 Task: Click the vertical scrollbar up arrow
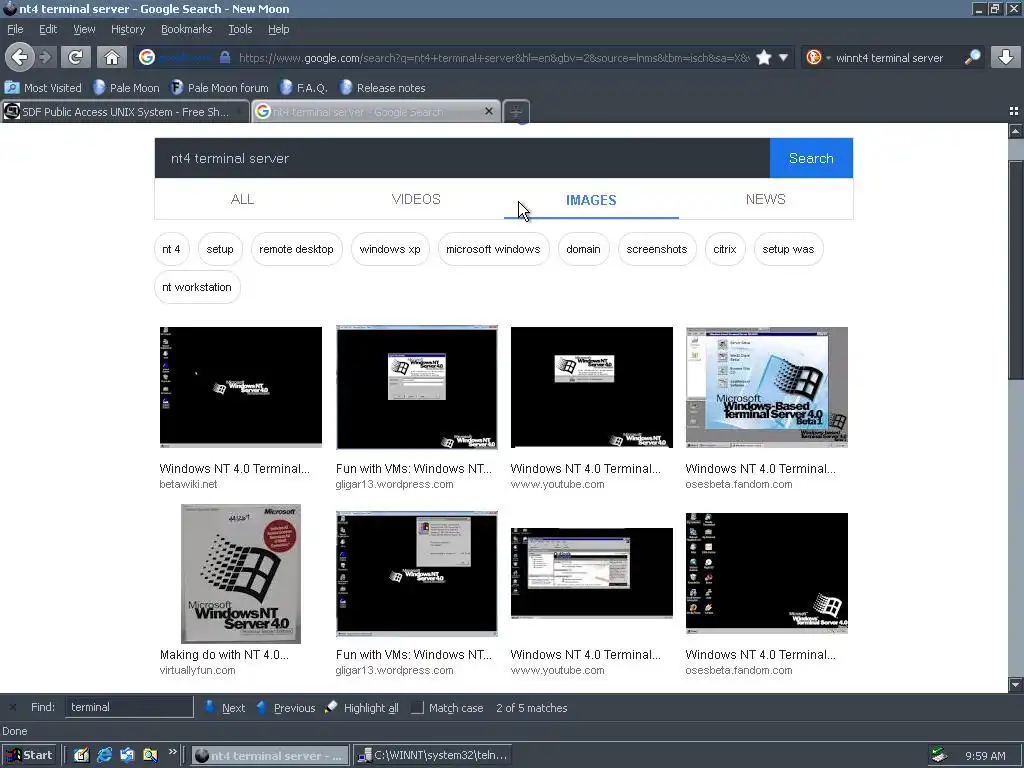(1015, 131)
